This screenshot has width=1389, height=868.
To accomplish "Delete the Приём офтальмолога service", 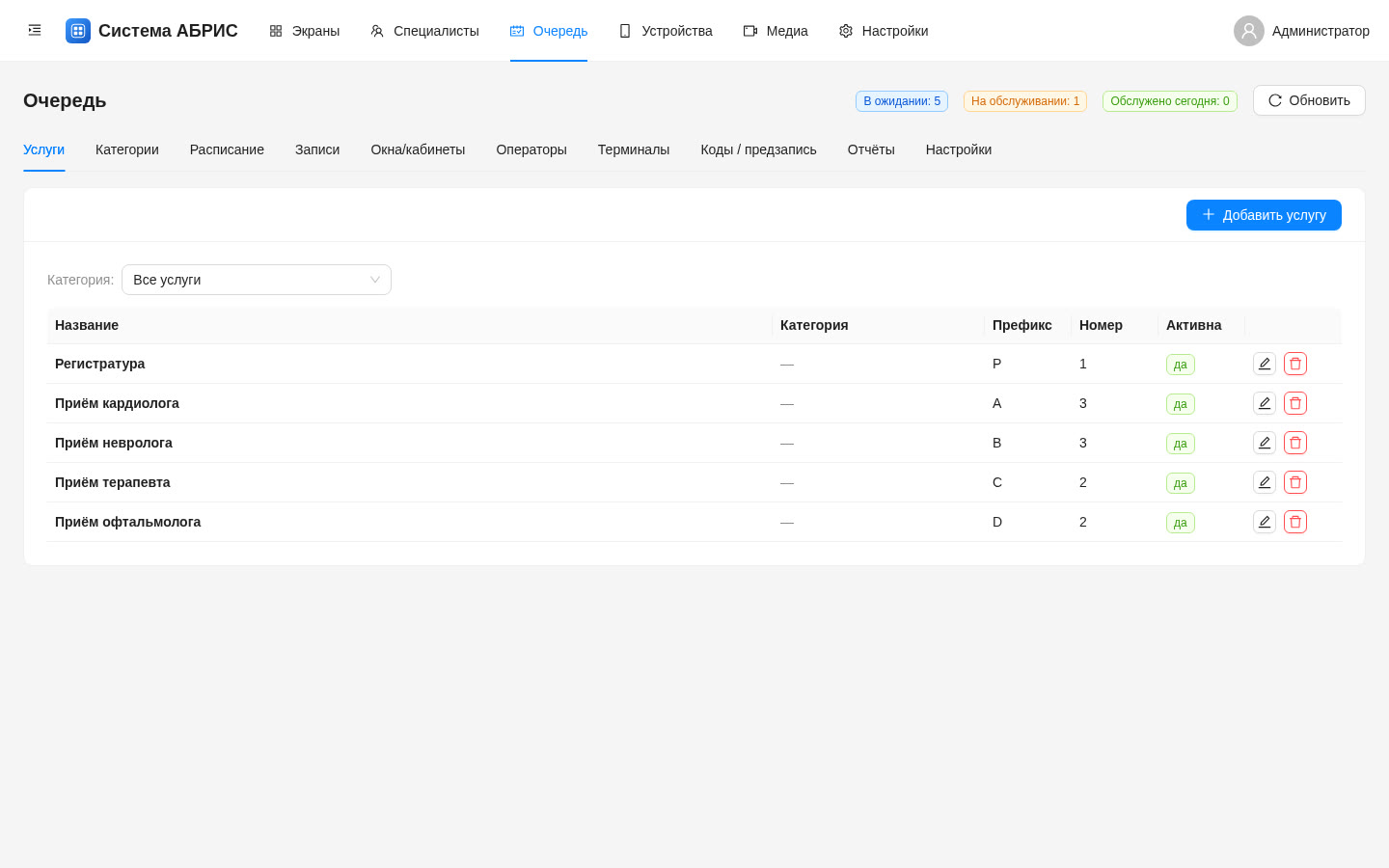I will pos(1295,522).
